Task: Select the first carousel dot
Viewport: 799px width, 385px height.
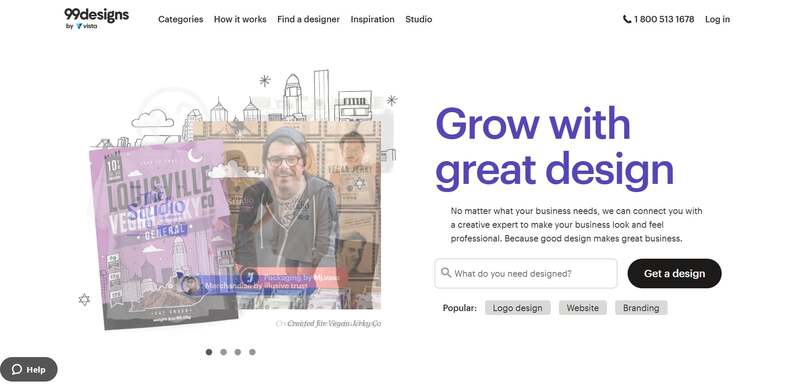Action: (x=209, y=352)
